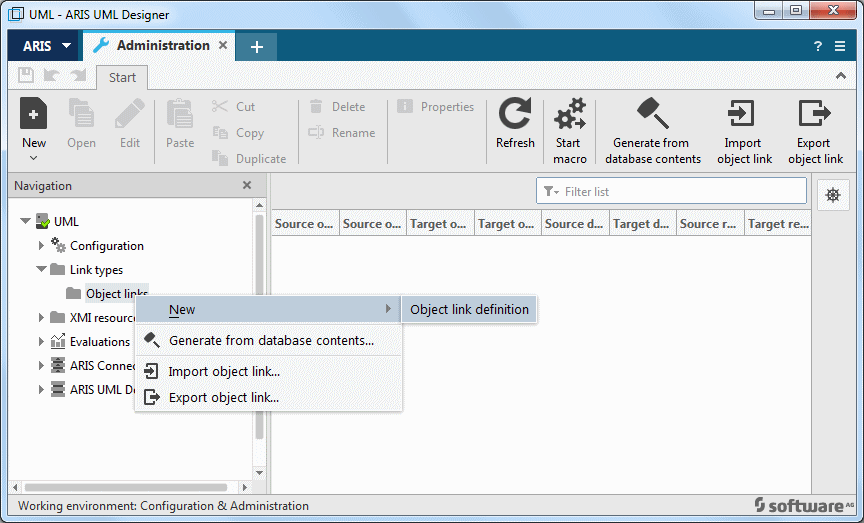Collapse the ribbon with chevron arrow
Viewport: 864px width, 523px height.
point(841,76)
